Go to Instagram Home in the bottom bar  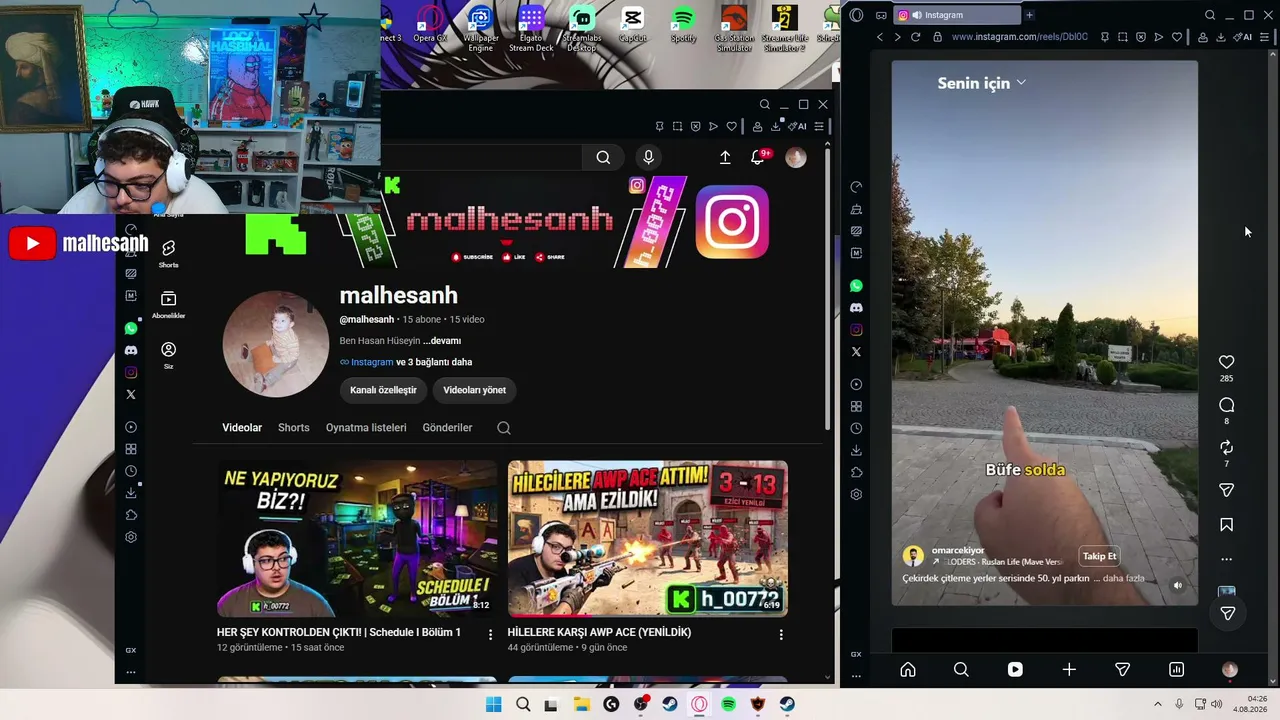point(907,670)
